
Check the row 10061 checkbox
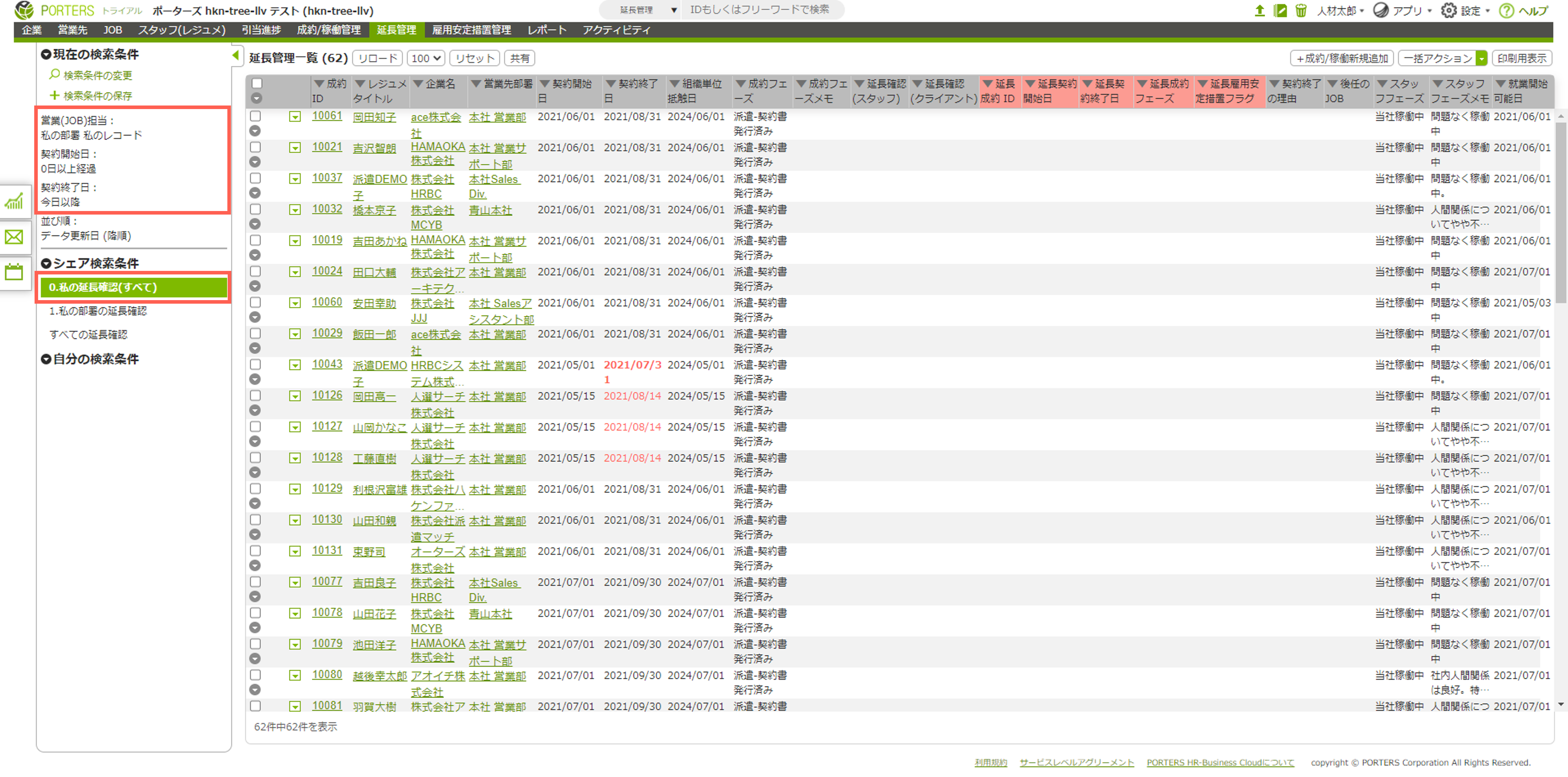[256, 116]
